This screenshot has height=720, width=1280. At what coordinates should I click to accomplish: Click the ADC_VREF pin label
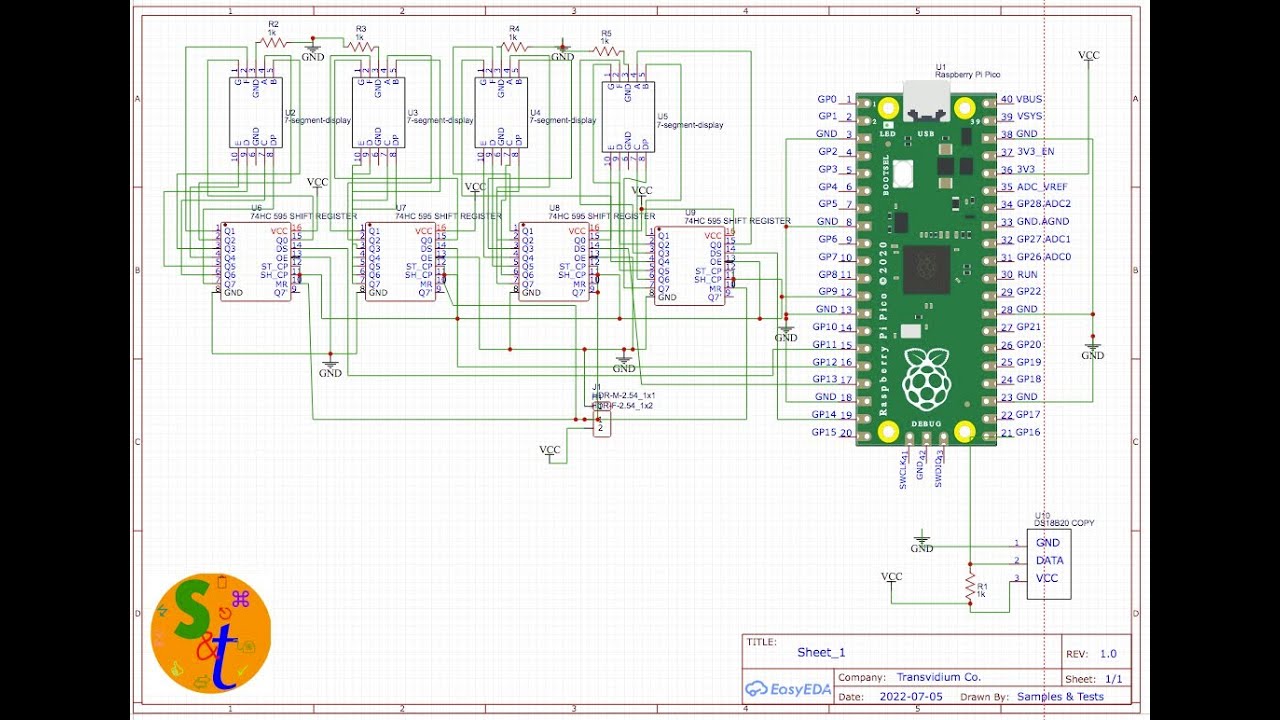(1041, 187)
